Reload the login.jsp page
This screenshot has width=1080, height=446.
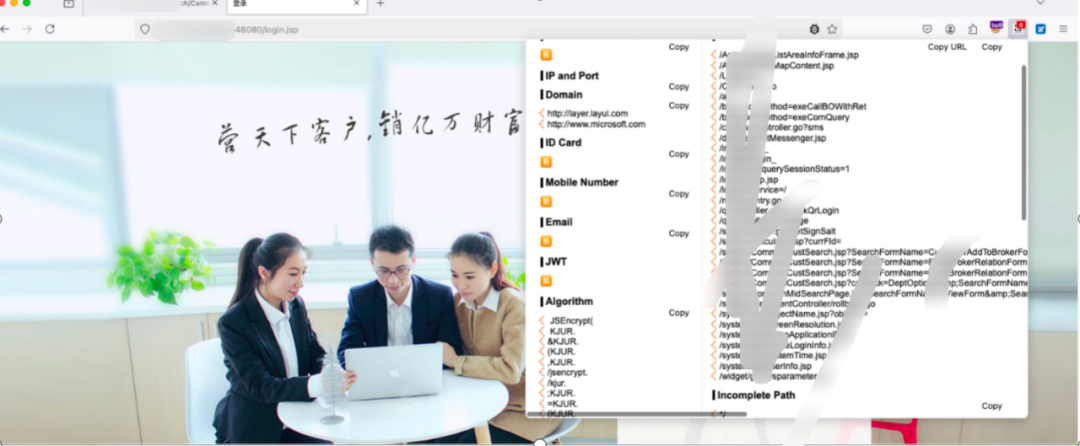pyautogui.click(x=50, y=29)
